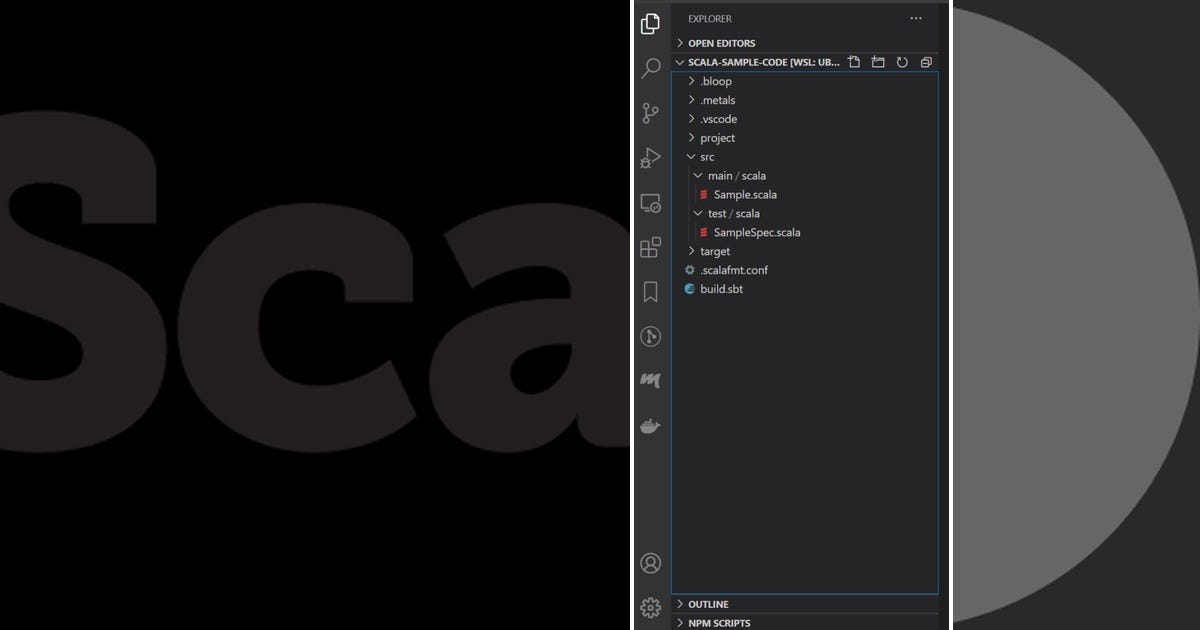Open the Extensions view
1200x630 pixels.
click(x=650, y=247)
